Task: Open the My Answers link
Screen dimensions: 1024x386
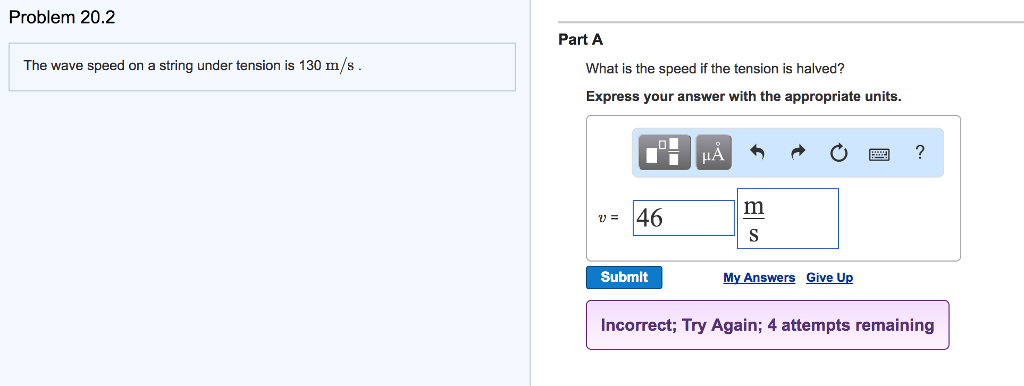Action: 759,278
